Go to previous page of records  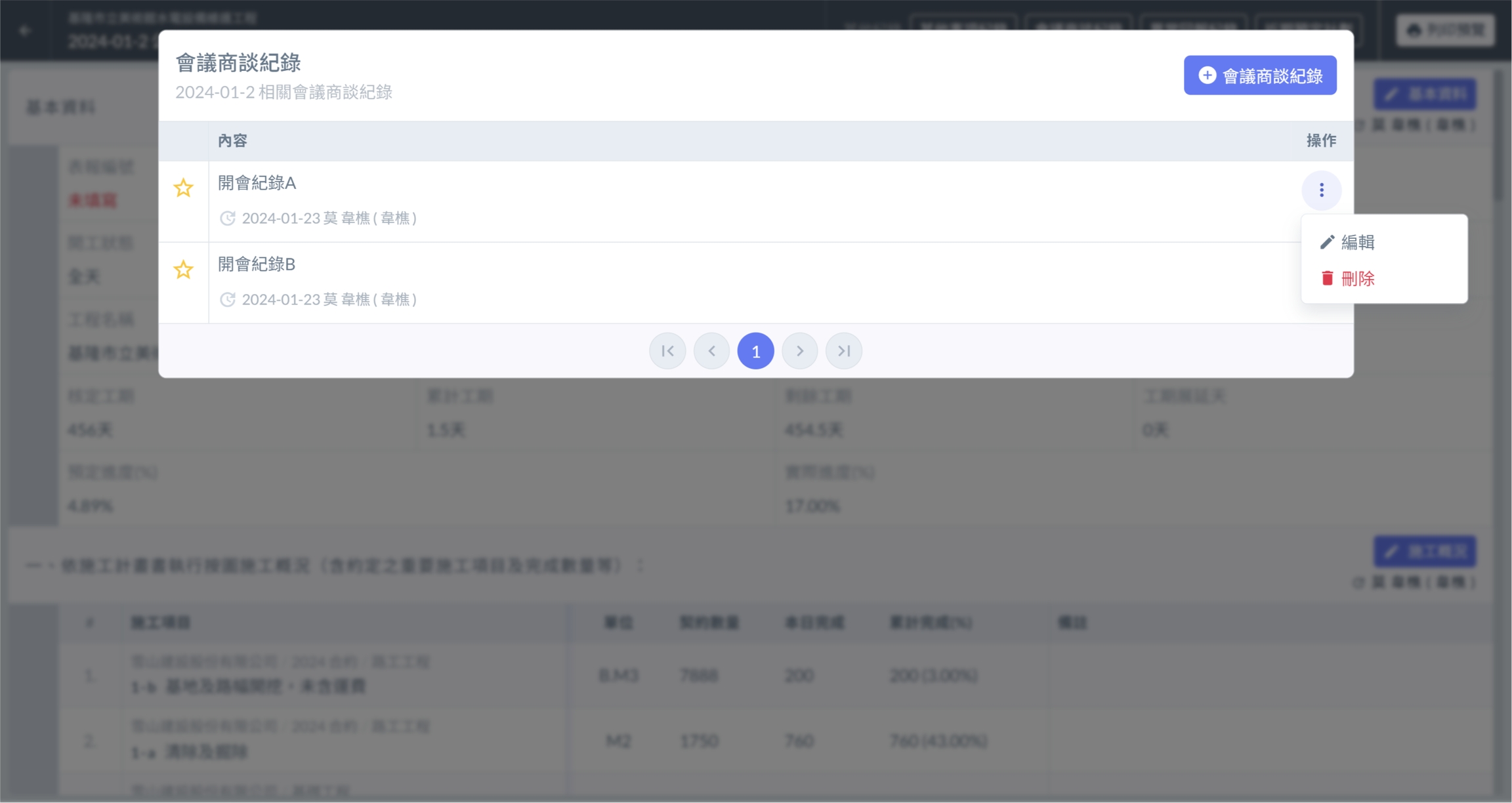point(711,351)
